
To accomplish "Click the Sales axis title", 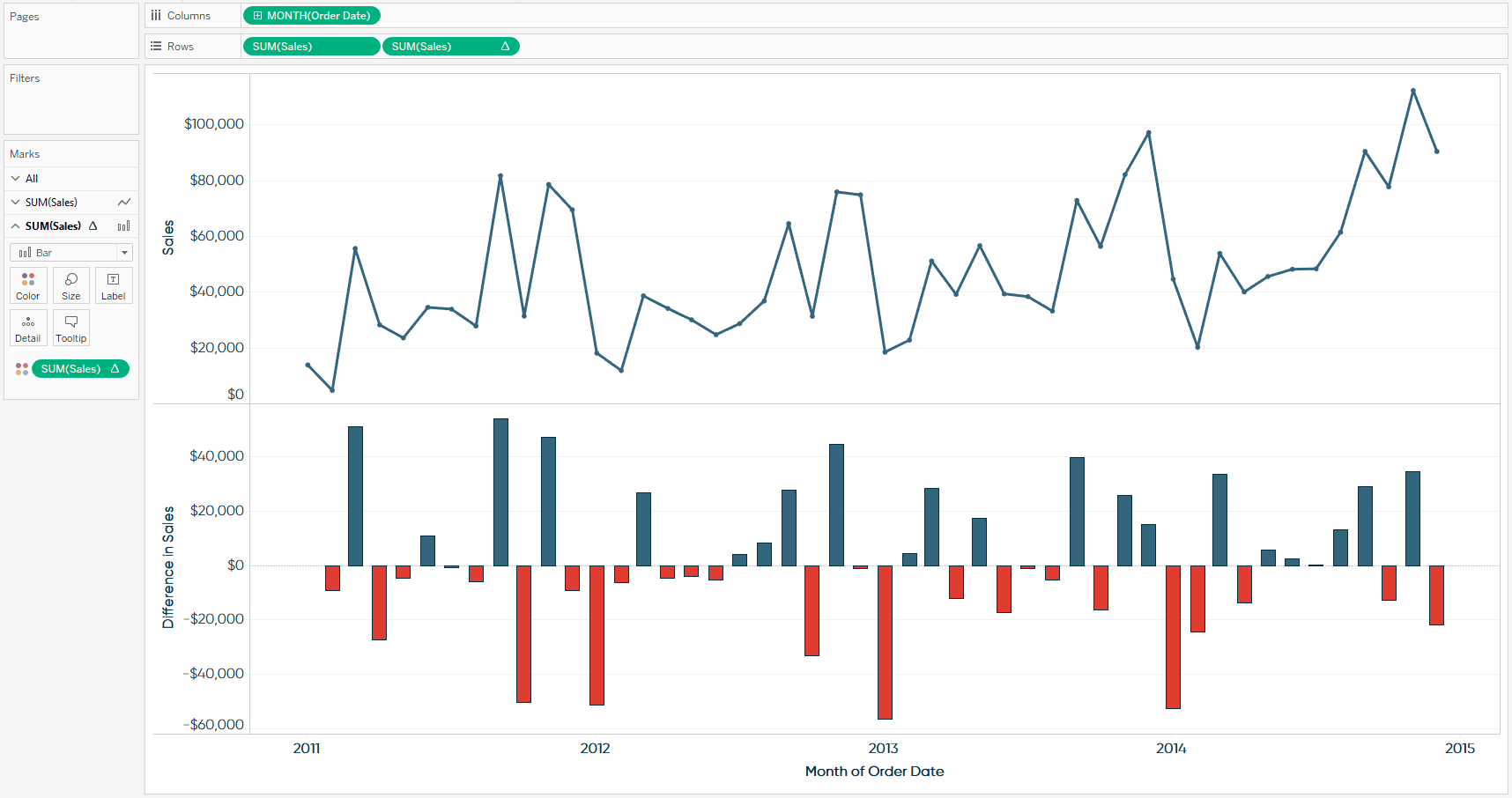I will pos(168,238).
